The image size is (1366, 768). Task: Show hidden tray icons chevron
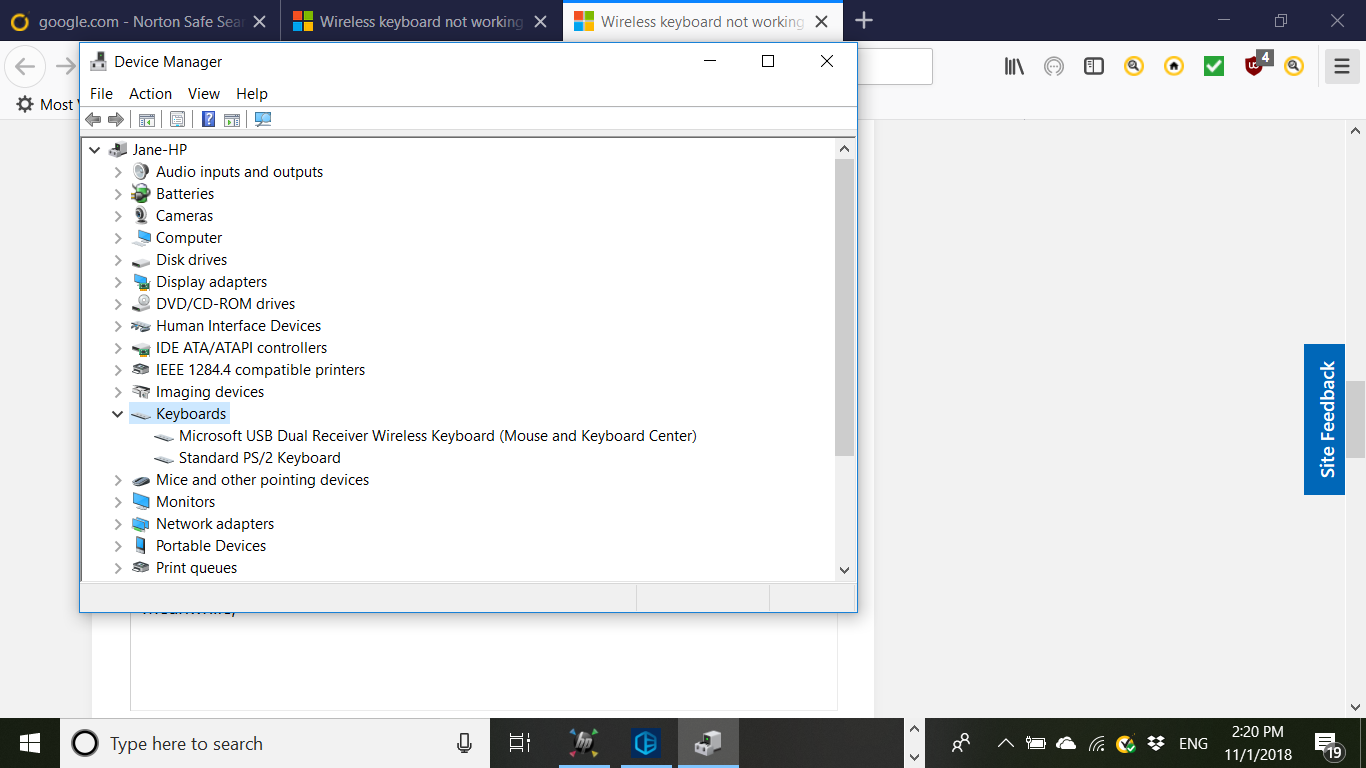[x=1006, y=743]
